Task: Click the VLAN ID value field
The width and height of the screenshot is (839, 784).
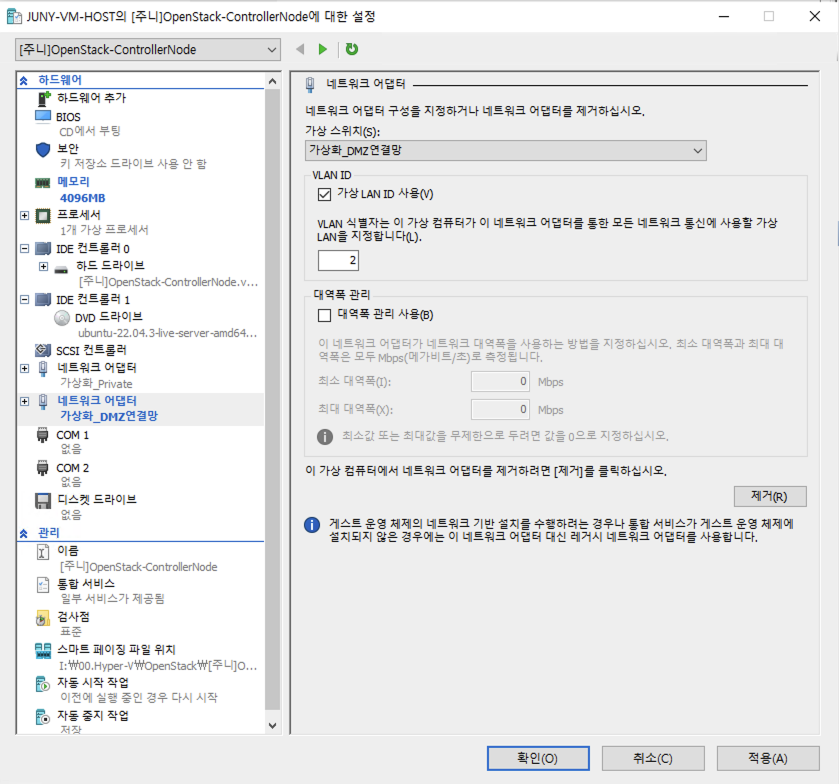Action: pos(338,261)
